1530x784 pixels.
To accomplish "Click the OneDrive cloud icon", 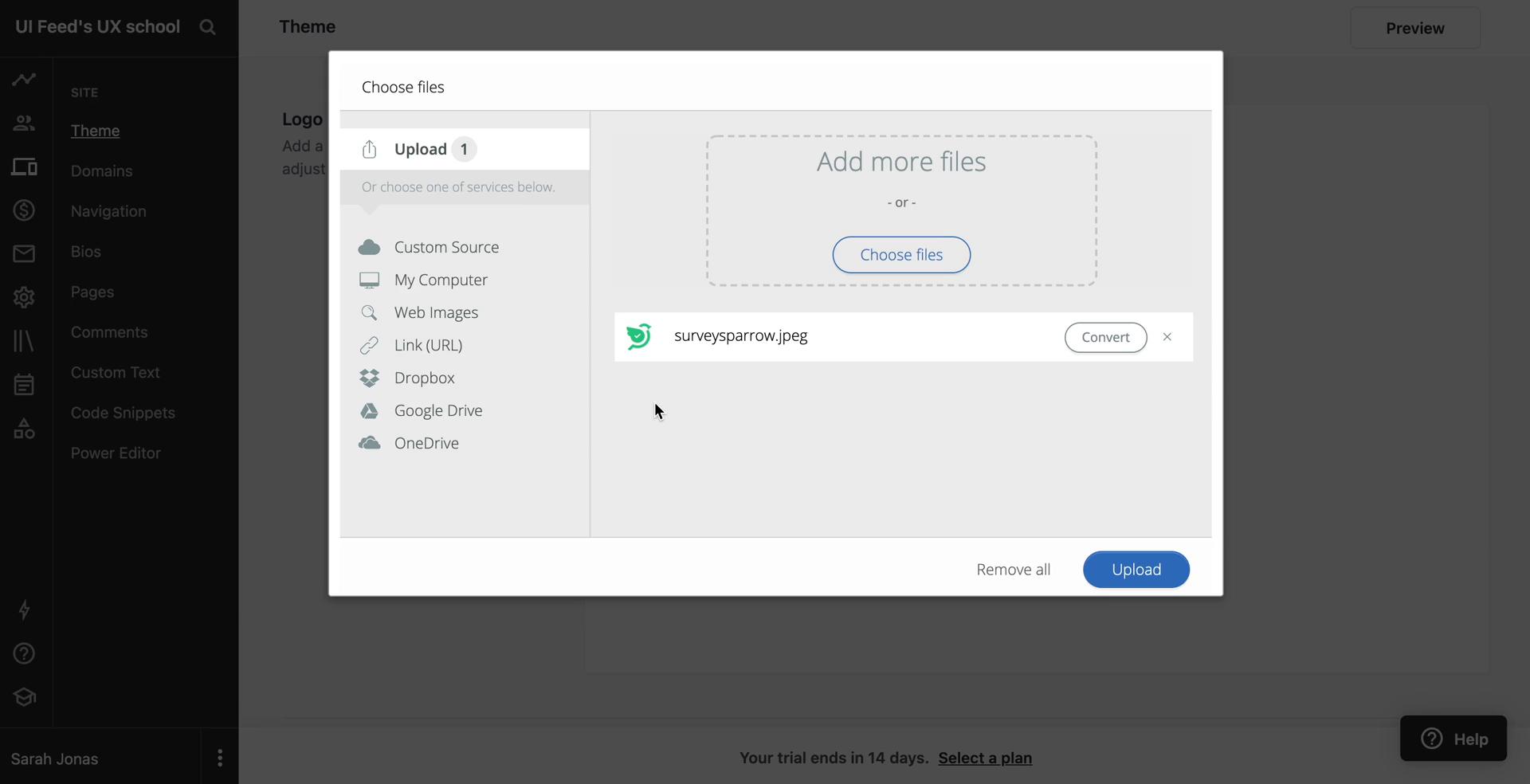I will (x=369, y=443).
